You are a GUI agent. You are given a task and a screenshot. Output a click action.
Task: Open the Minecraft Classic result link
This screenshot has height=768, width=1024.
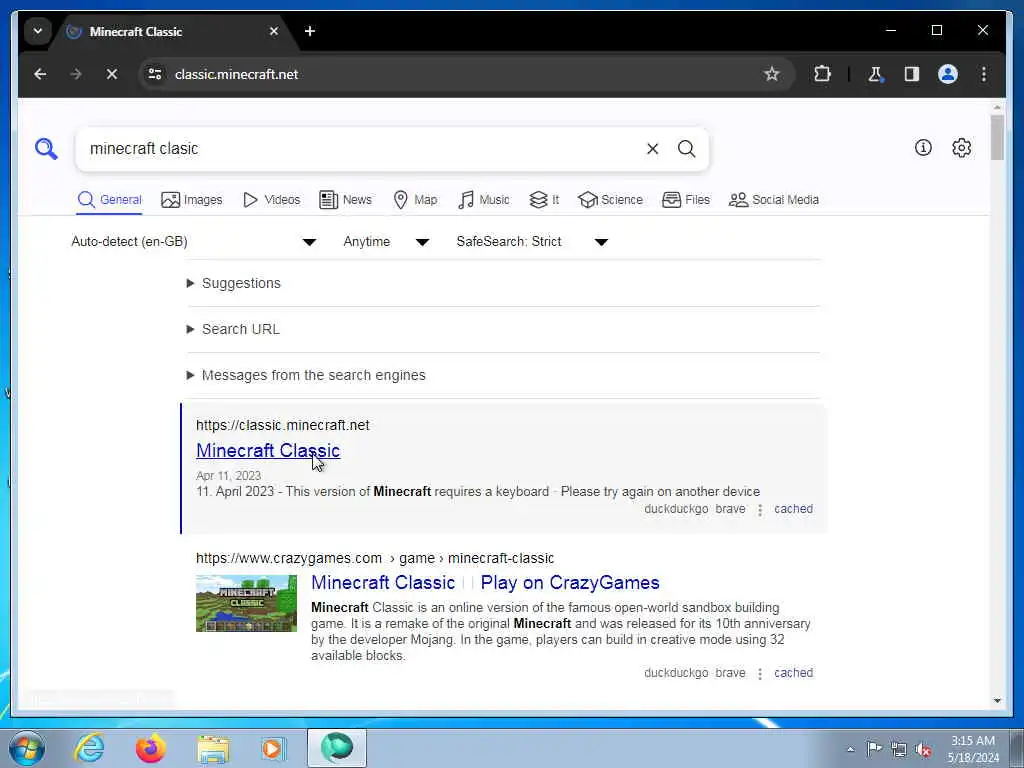[x=268, y=451]
